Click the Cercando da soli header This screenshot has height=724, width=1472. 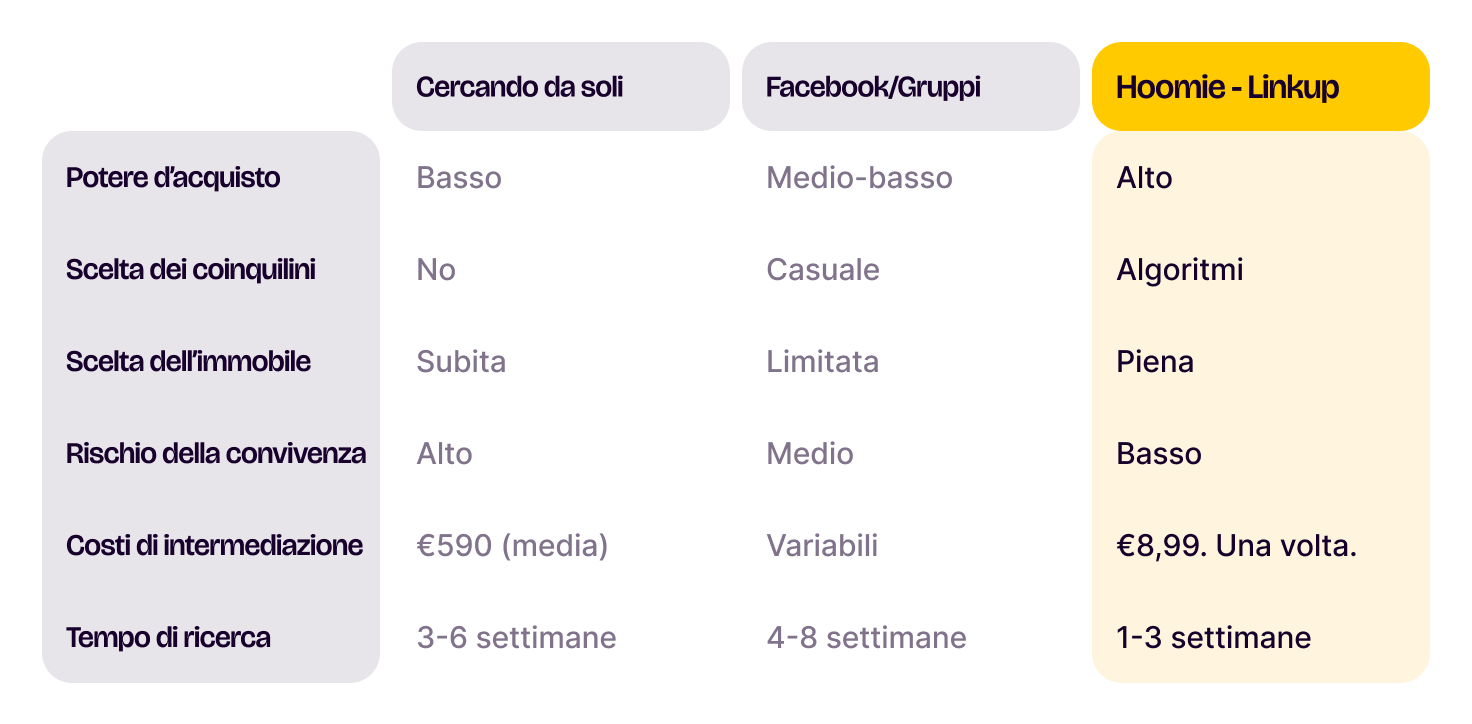(x=519, y=87)
